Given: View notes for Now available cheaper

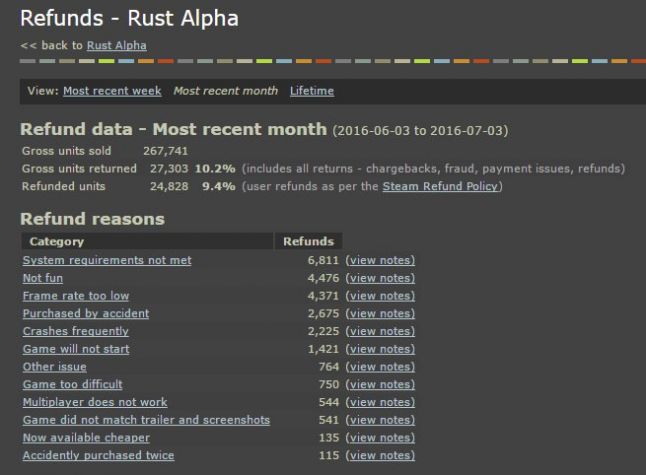Looking at the screenshot, I should (x=379, y=438).
